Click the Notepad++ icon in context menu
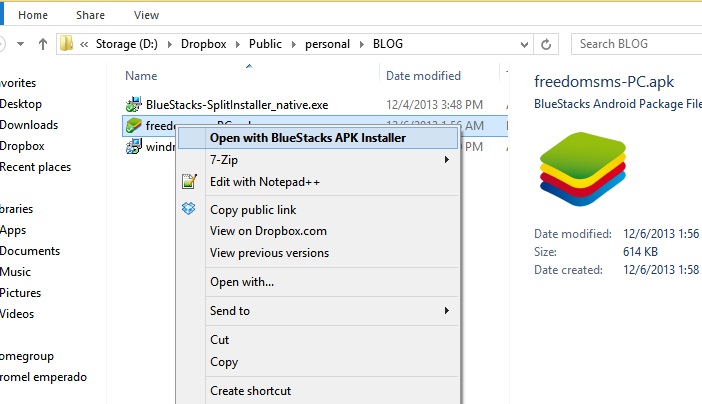The height and width of the screenshot is (404, 702). click(x=189, y=182)
